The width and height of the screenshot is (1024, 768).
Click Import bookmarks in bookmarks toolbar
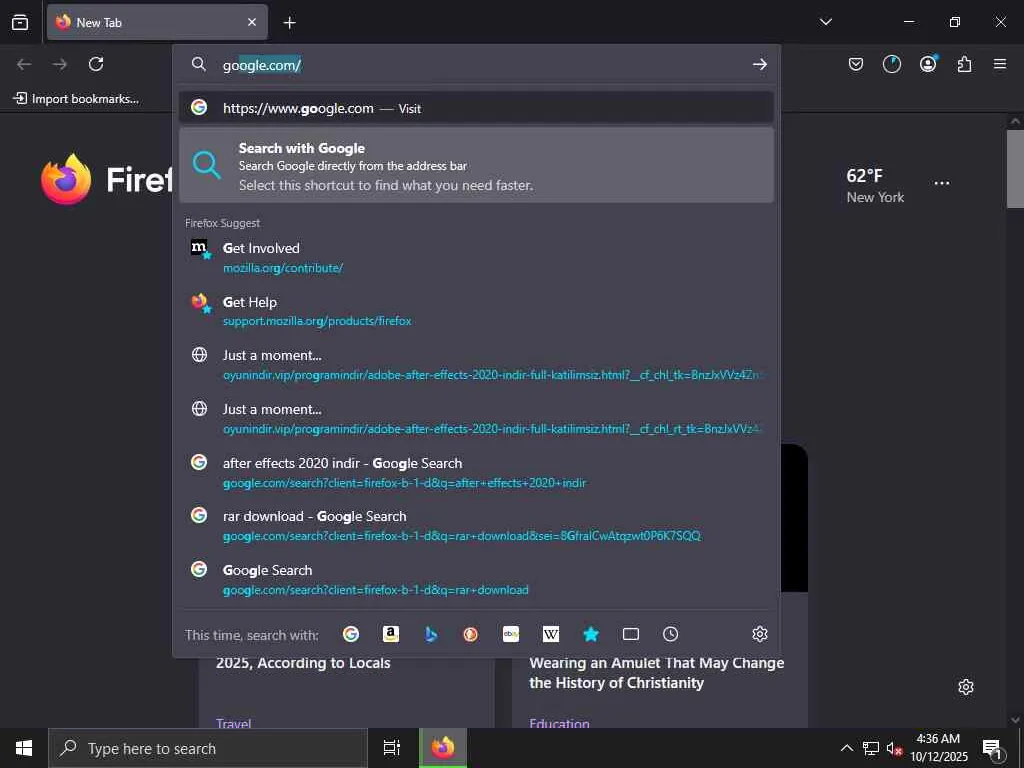click(x=76, y=99)
